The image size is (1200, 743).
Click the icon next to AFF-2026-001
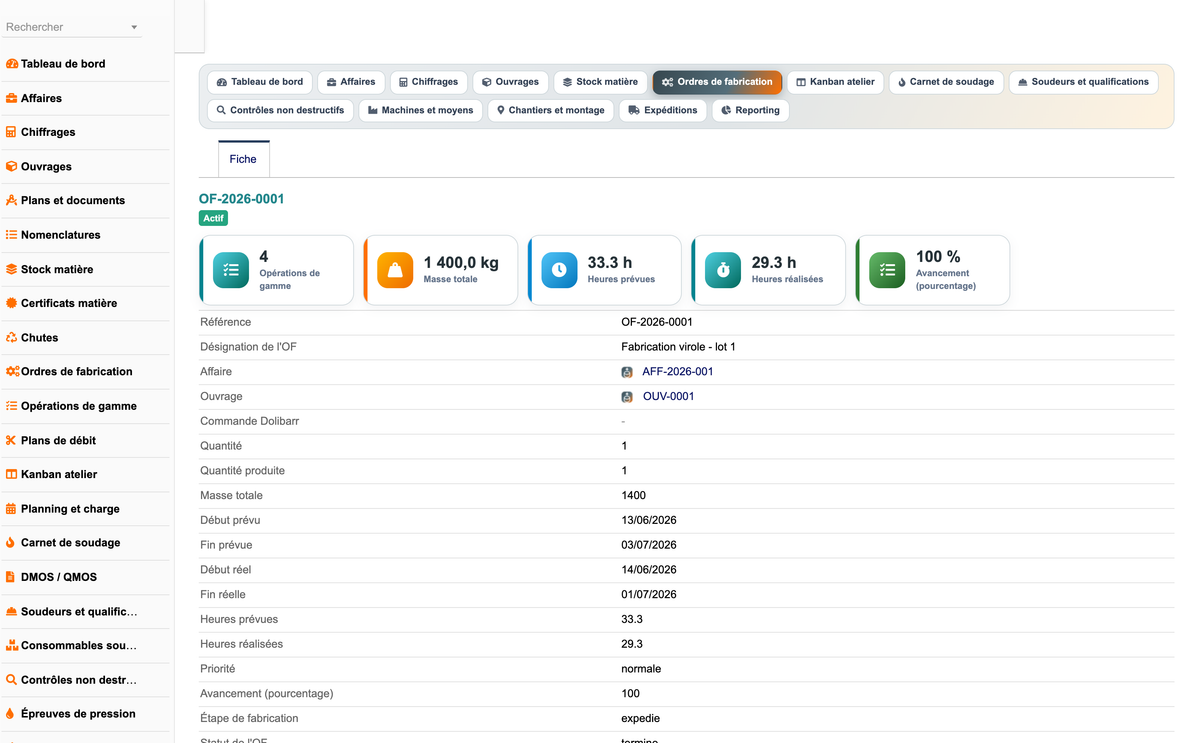pos(627,372)
